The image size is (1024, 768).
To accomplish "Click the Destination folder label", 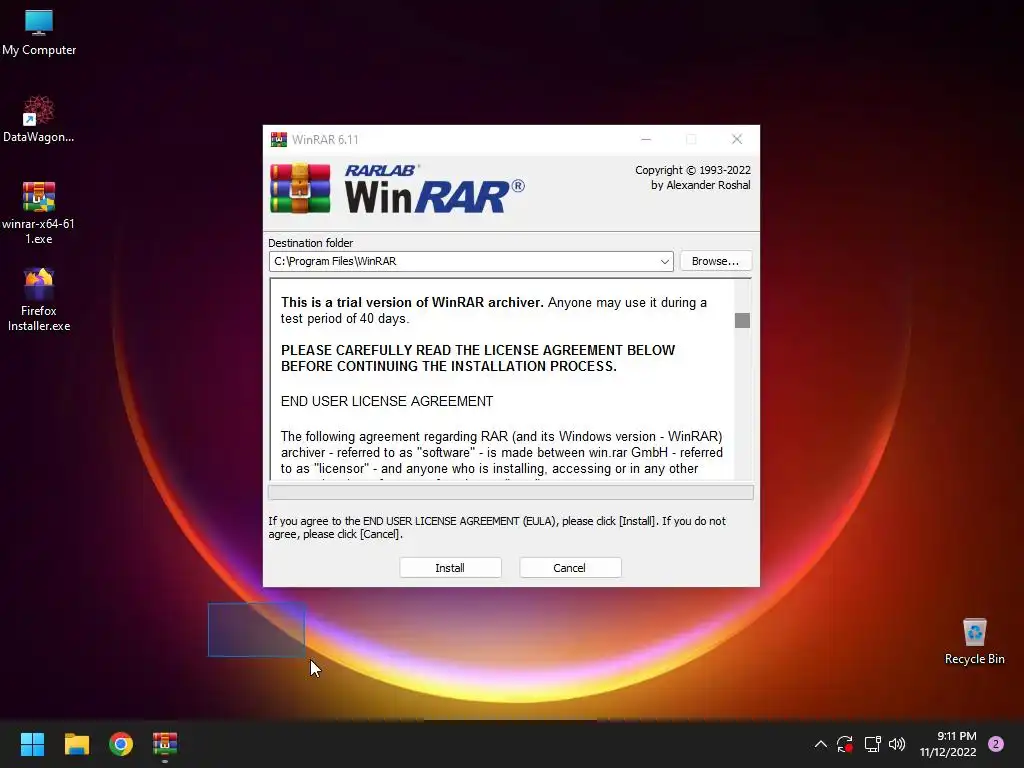I will point(310,243).
